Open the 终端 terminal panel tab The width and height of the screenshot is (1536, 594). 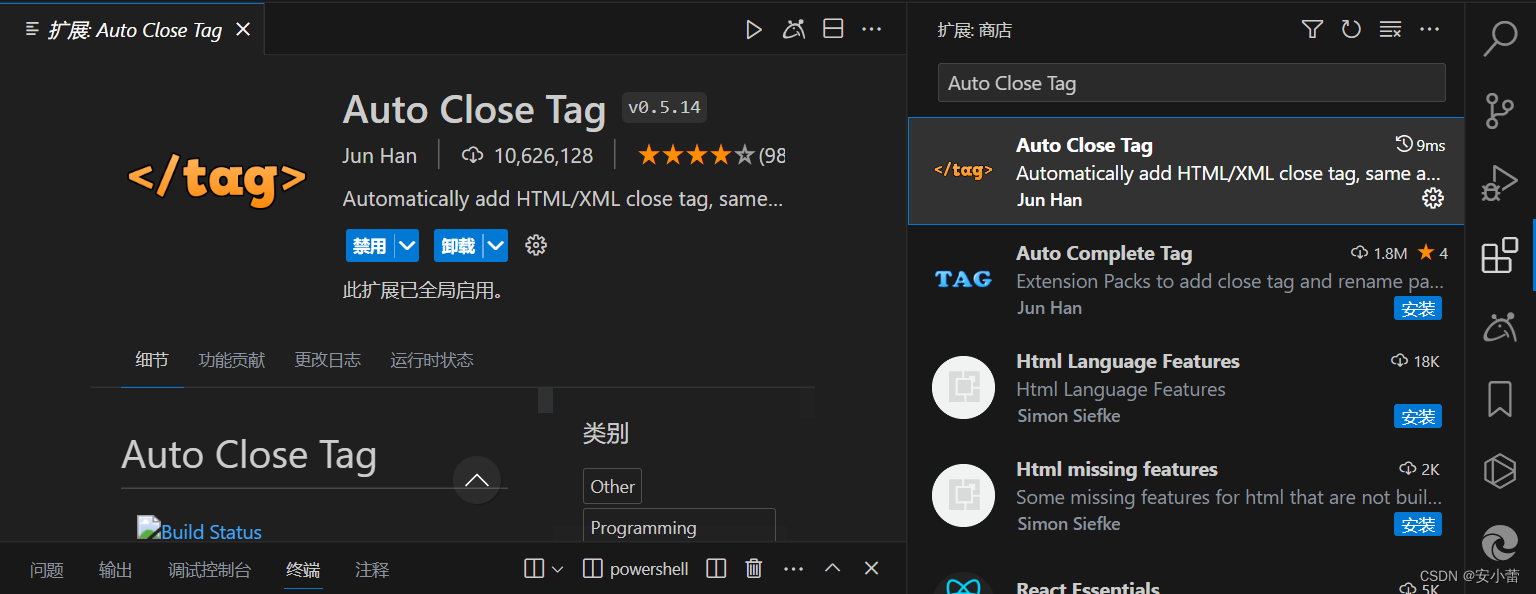point(303,570)
